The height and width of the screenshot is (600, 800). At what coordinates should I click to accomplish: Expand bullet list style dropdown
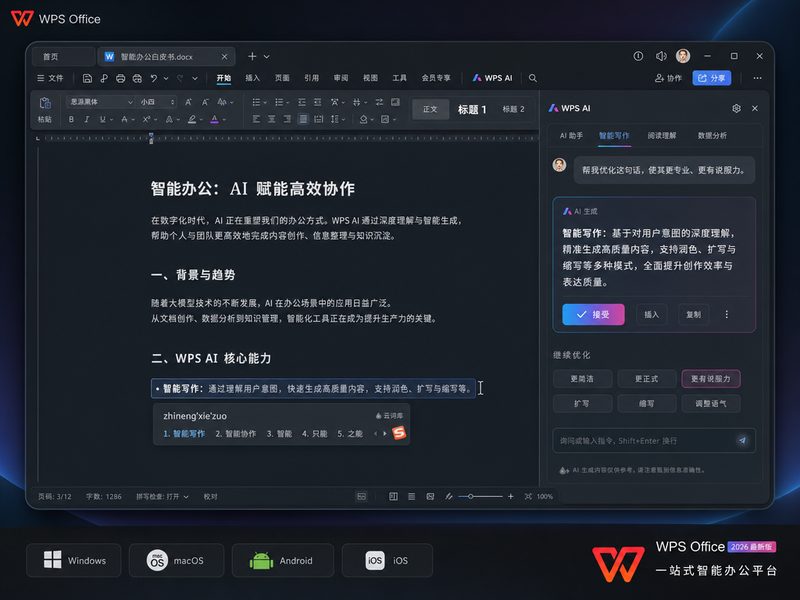click(264, 103)
